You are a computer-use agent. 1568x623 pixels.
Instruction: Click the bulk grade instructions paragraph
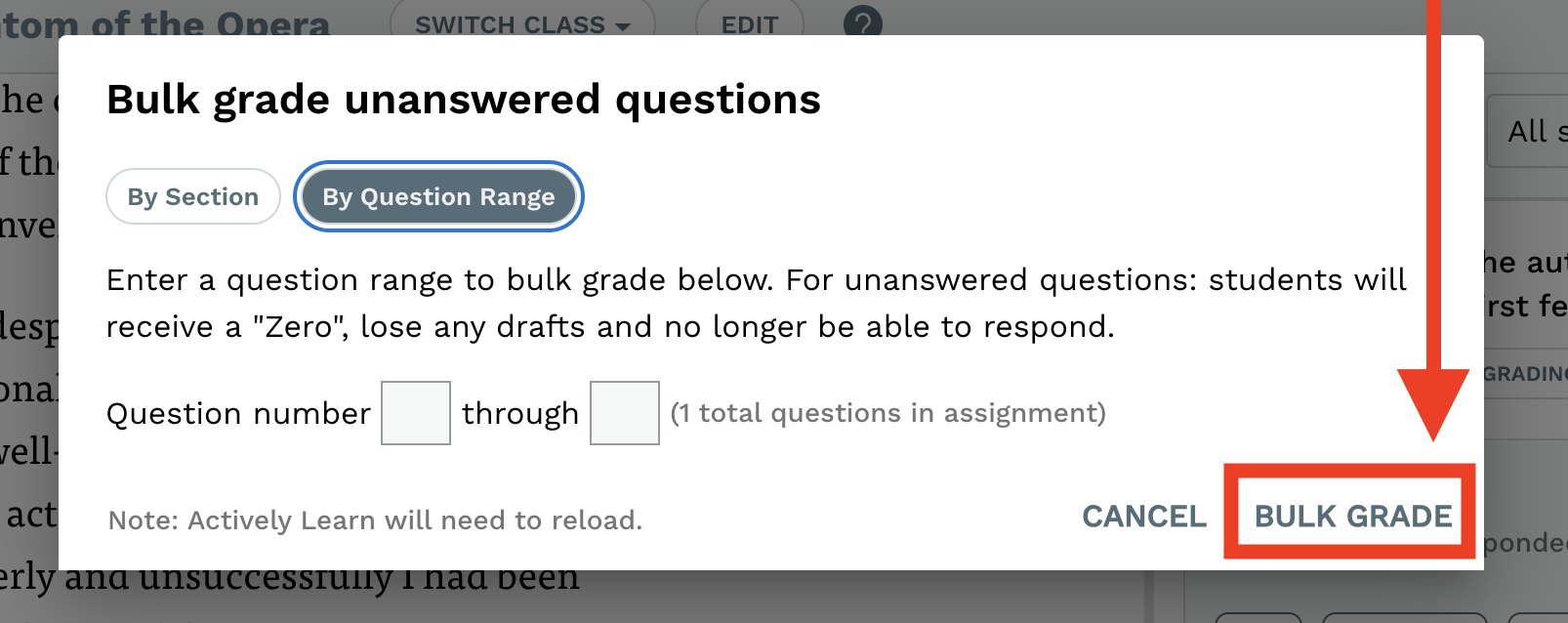pos(757,303)
